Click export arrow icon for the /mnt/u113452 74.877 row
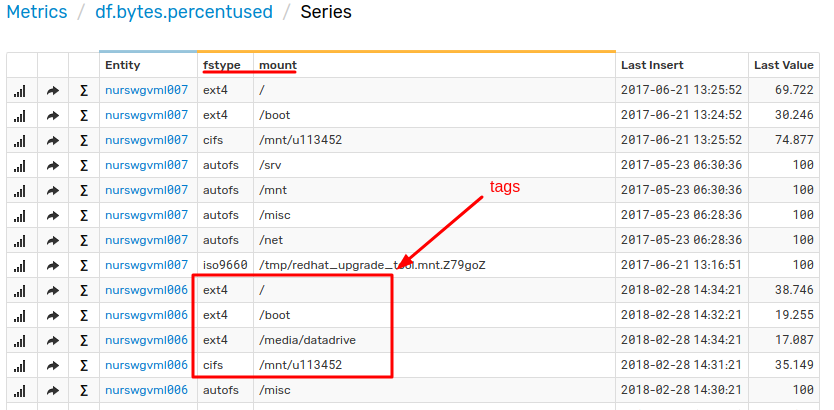Image resolution: width=834 pixels, height=410 pixels. click(53, 140)
